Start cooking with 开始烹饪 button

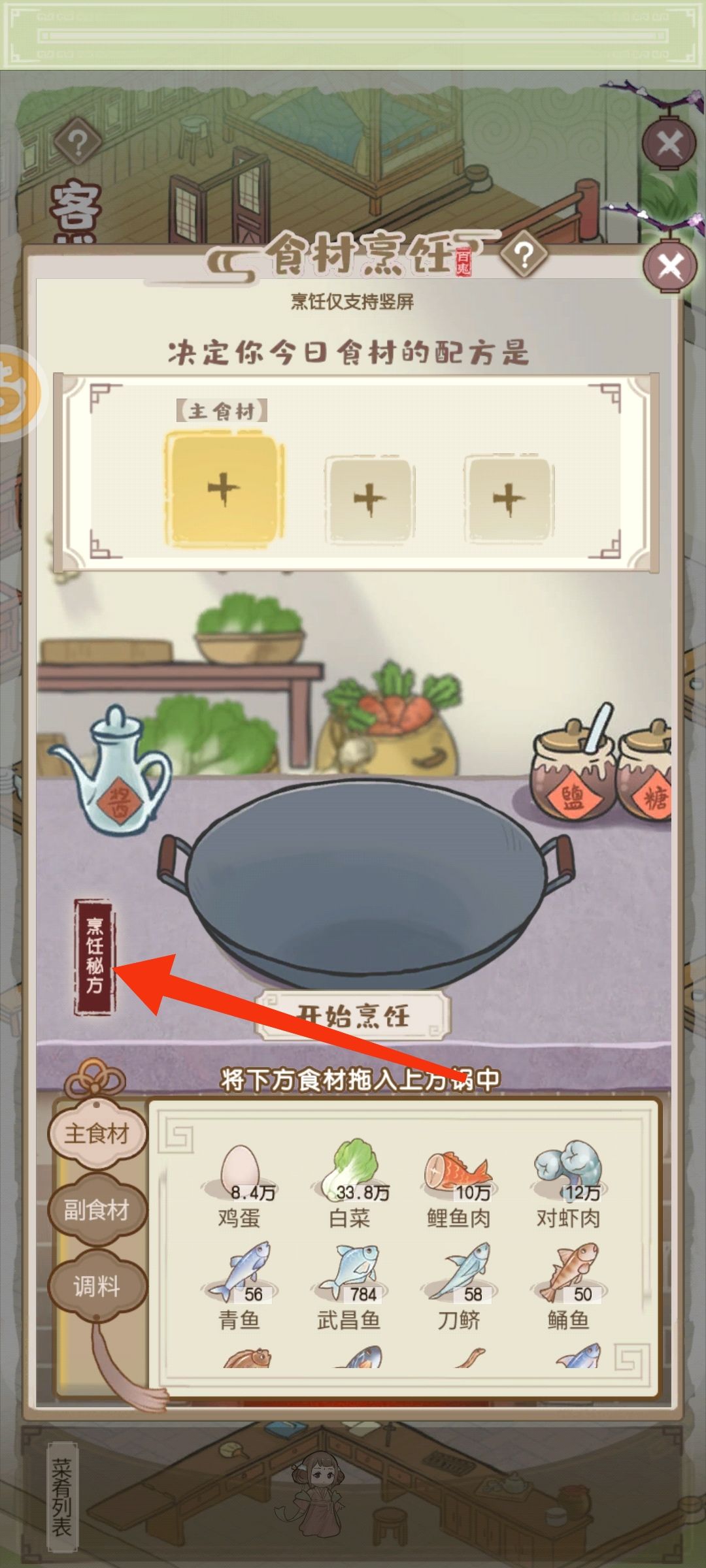(353, 1016)
